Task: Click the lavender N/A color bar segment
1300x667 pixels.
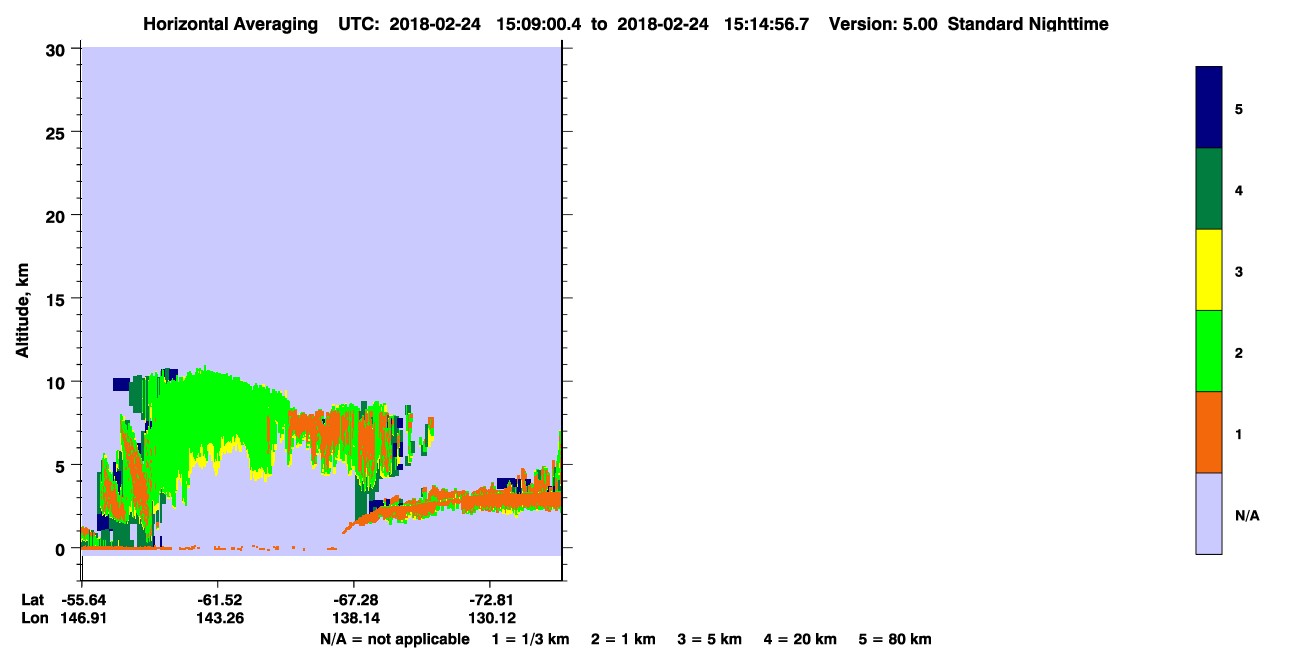Action: (1209, 513)
